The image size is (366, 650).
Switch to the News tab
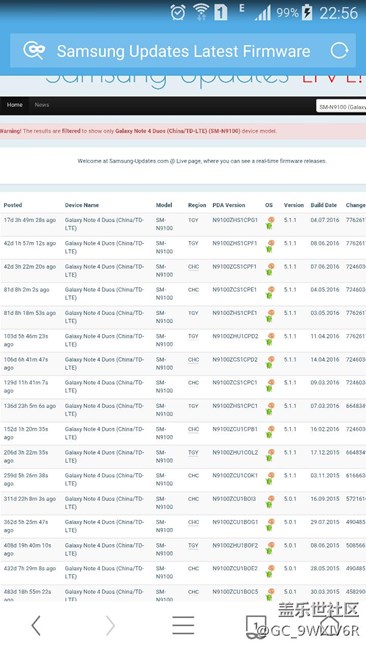tap(42, 105)
